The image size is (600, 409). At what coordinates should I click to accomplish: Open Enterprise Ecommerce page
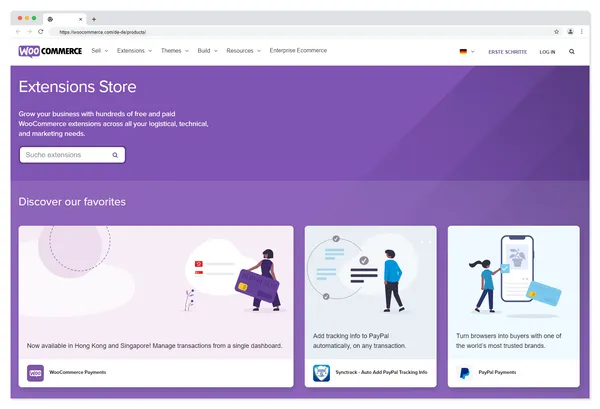click(298, 51)
